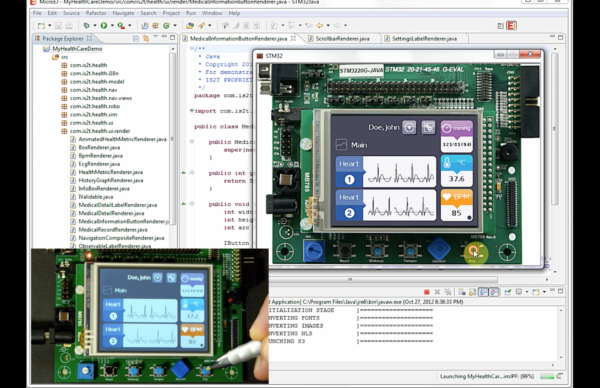The image size is (600, 388).
Task: Tap the BPM 85 tile on simulator
Action: [457, 205]
